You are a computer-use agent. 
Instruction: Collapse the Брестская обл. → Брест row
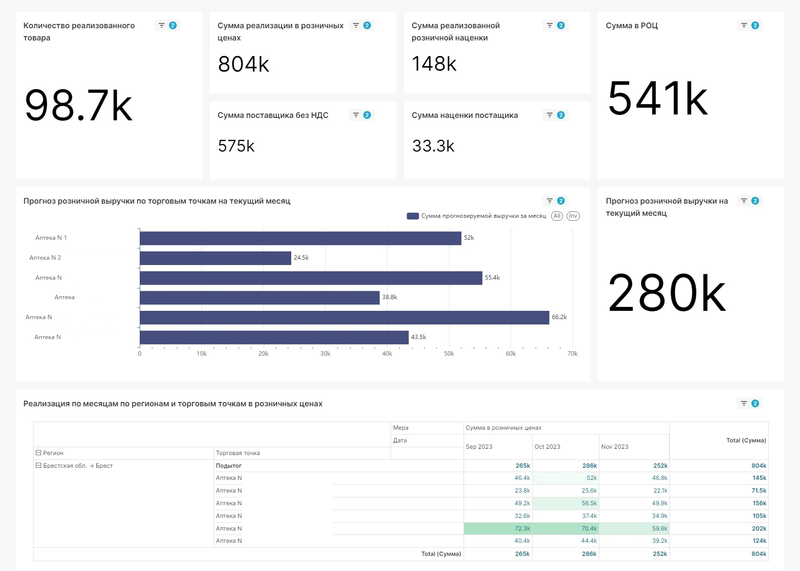click(x=38, y=466)
